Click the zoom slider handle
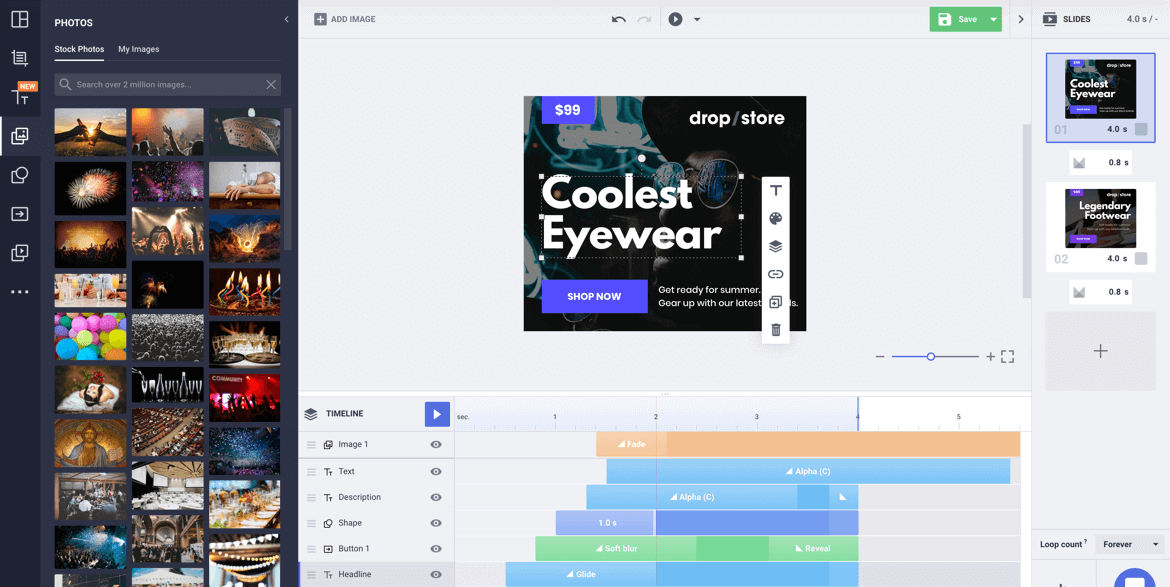The height and width of the screenshot is (587, 1170). tap(931, 356)
